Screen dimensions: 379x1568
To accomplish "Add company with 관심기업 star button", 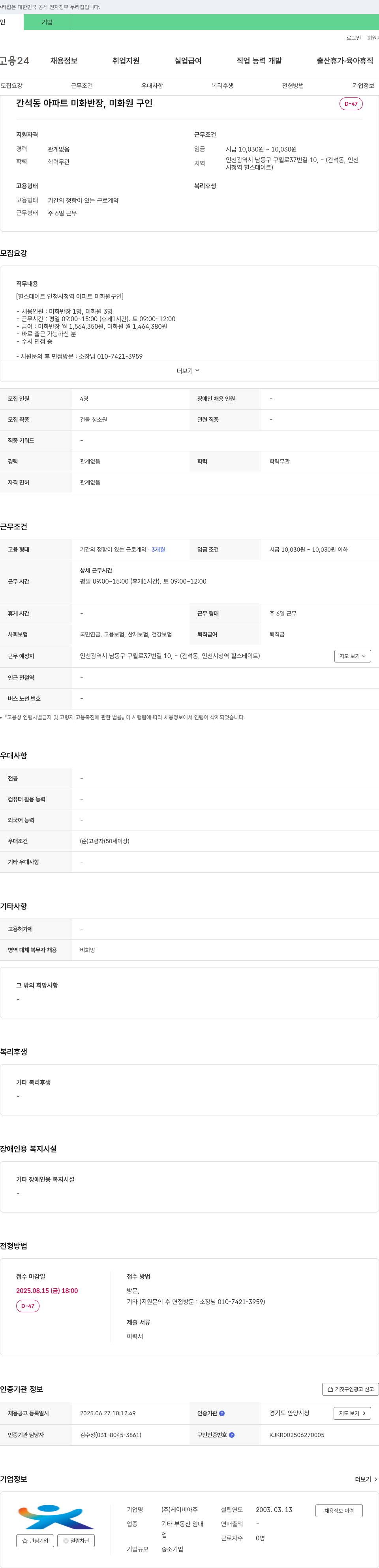I will pyautogui.click(x=35, y=1541).
